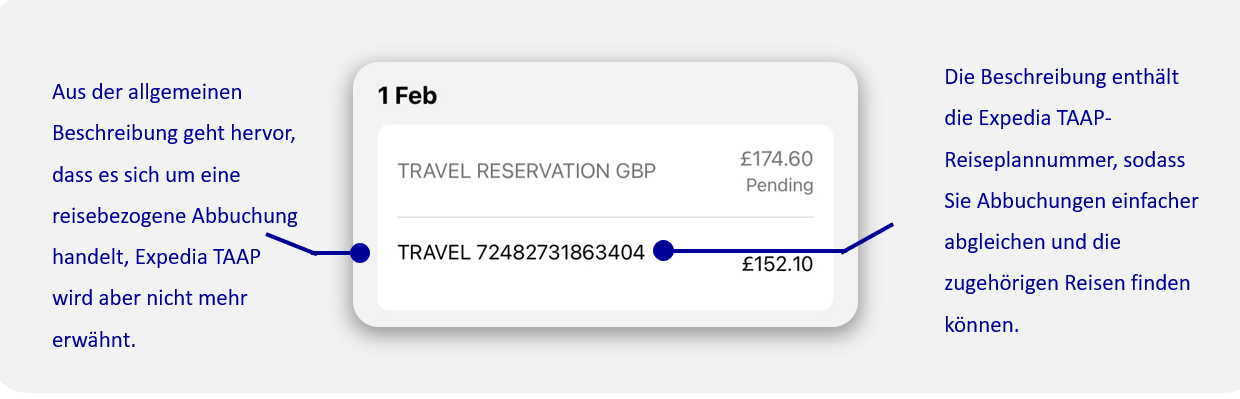1240x399 pixels.
Task: Click the text 'handelt, Expedia TAAP' on the left
Action: pyautogui.click(x=156, y=257)
